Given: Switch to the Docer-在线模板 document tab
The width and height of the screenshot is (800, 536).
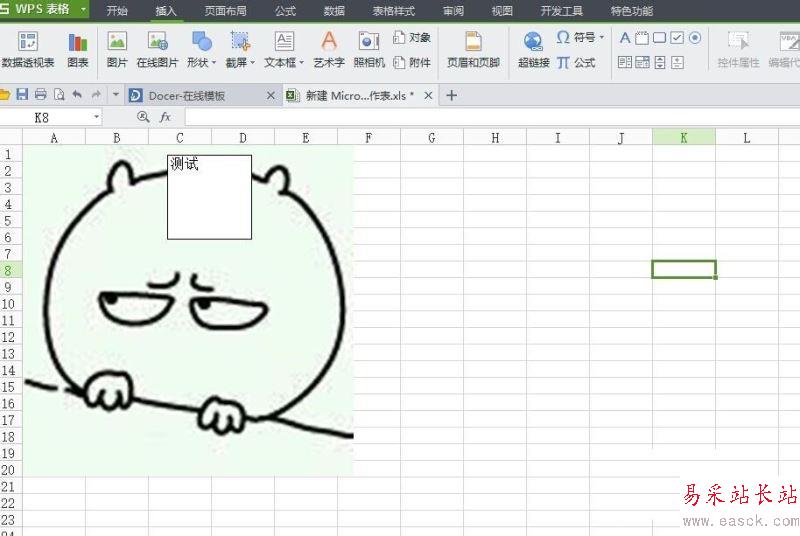Looking at the screenshot, I should pyautogui.click(x=203, y=95).
